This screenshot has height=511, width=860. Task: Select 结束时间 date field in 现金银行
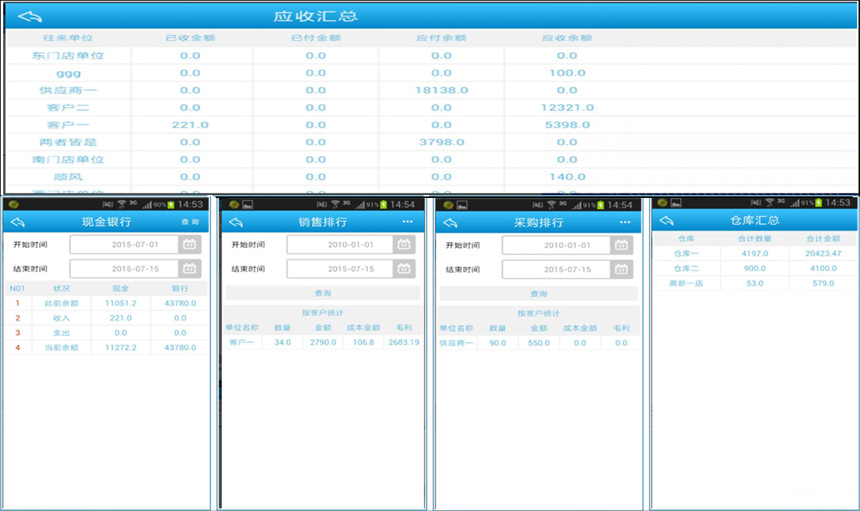point(124,269)
